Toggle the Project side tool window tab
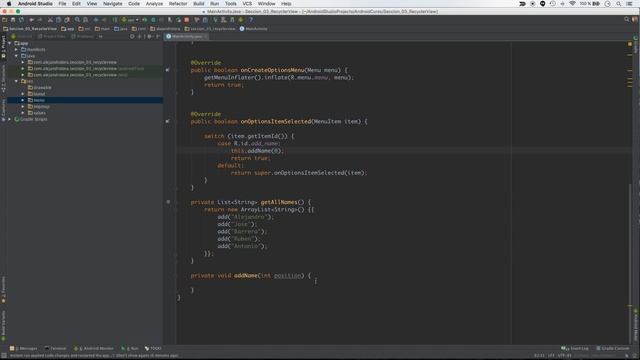The height and width of the screenshot is (360, 640). coord(3,47)
